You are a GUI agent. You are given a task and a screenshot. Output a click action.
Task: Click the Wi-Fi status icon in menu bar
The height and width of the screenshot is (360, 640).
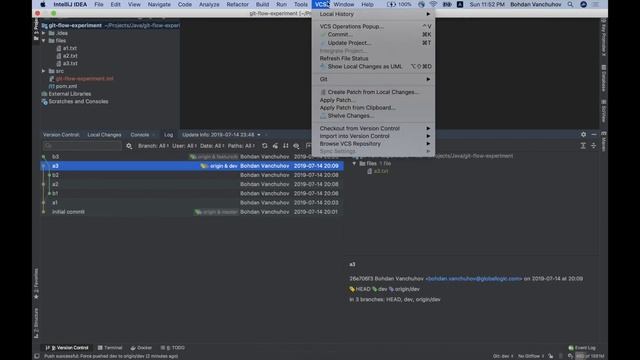click(433, 4)
